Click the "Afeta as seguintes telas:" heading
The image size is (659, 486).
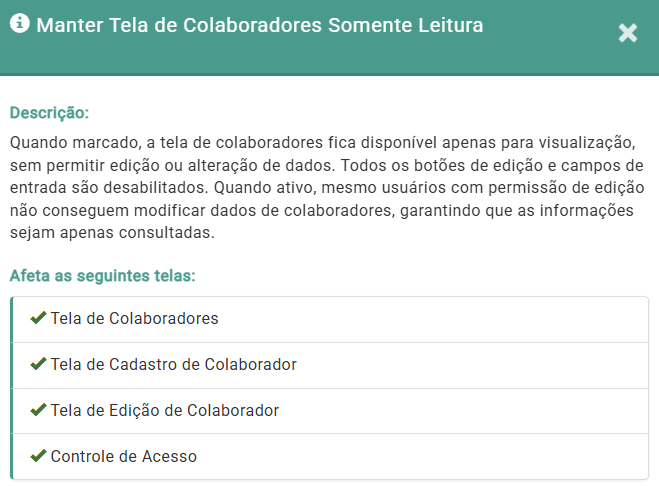102,275
